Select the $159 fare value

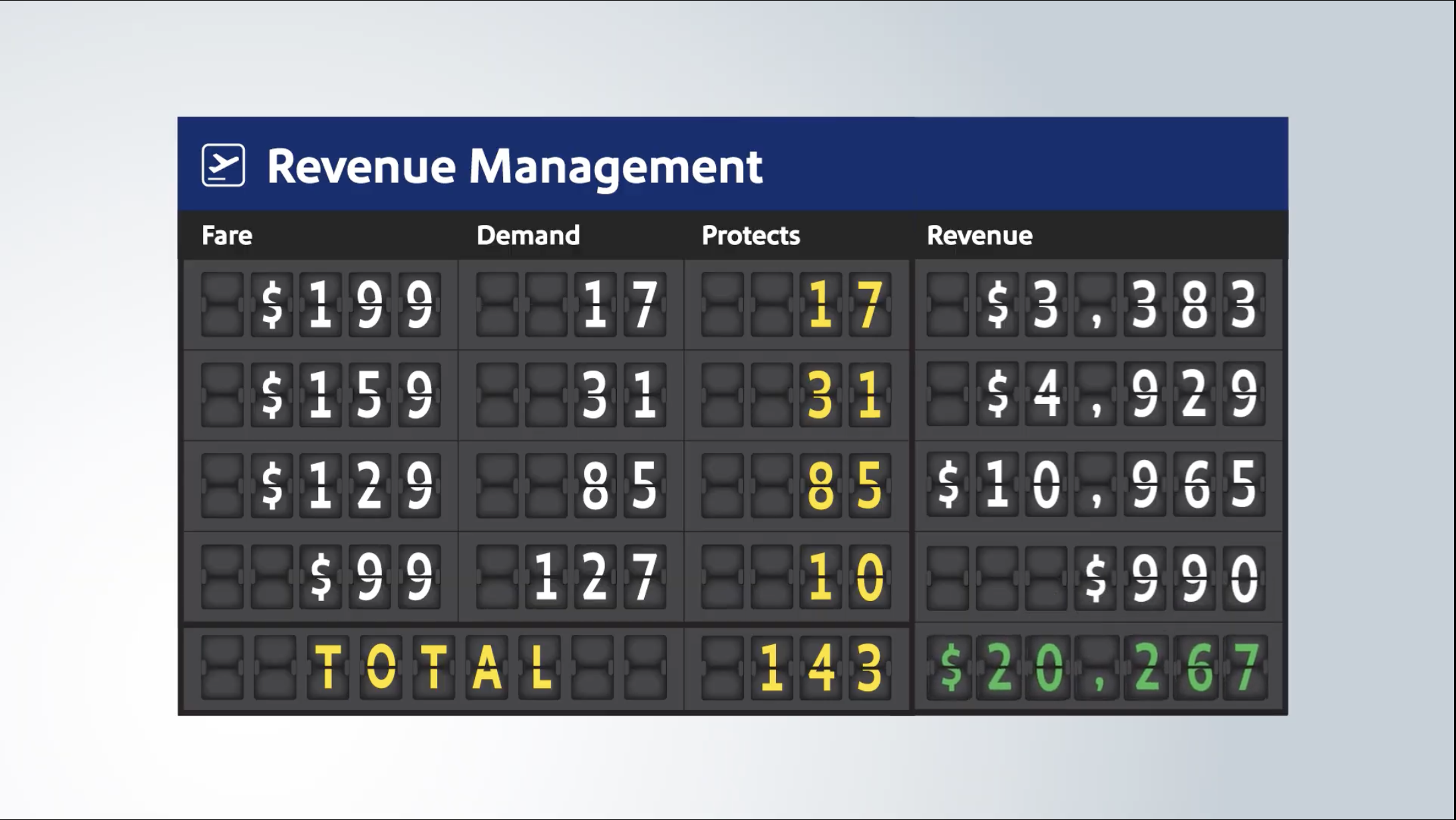[345, 395]
